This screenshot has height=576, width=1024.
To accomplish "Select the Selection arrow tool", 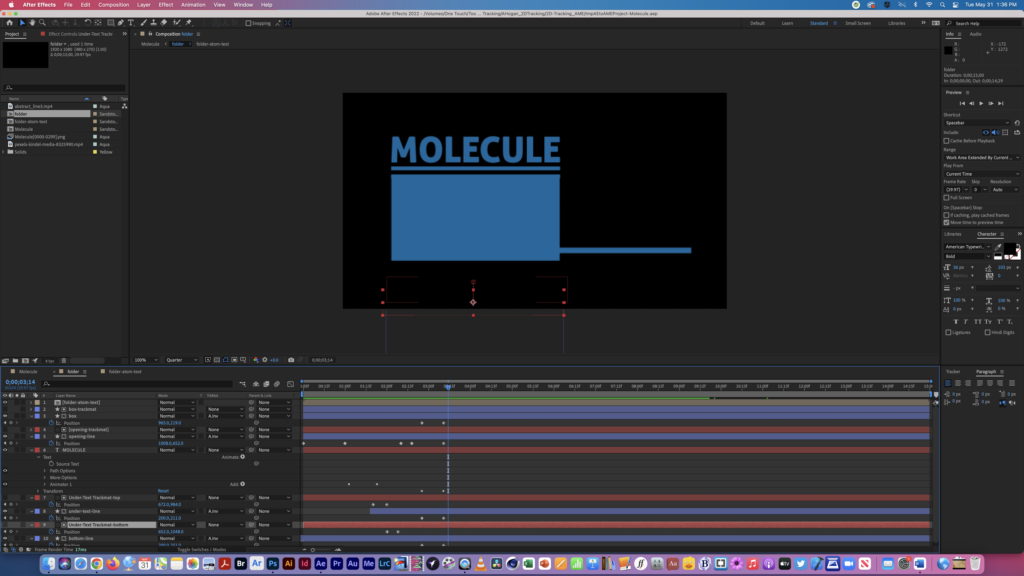I will click(22, 23).
